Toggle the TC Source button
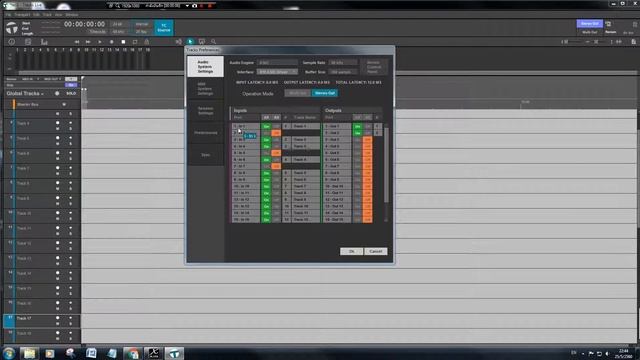Viewport: 640px width, 360px height. (x=164, y=28)
